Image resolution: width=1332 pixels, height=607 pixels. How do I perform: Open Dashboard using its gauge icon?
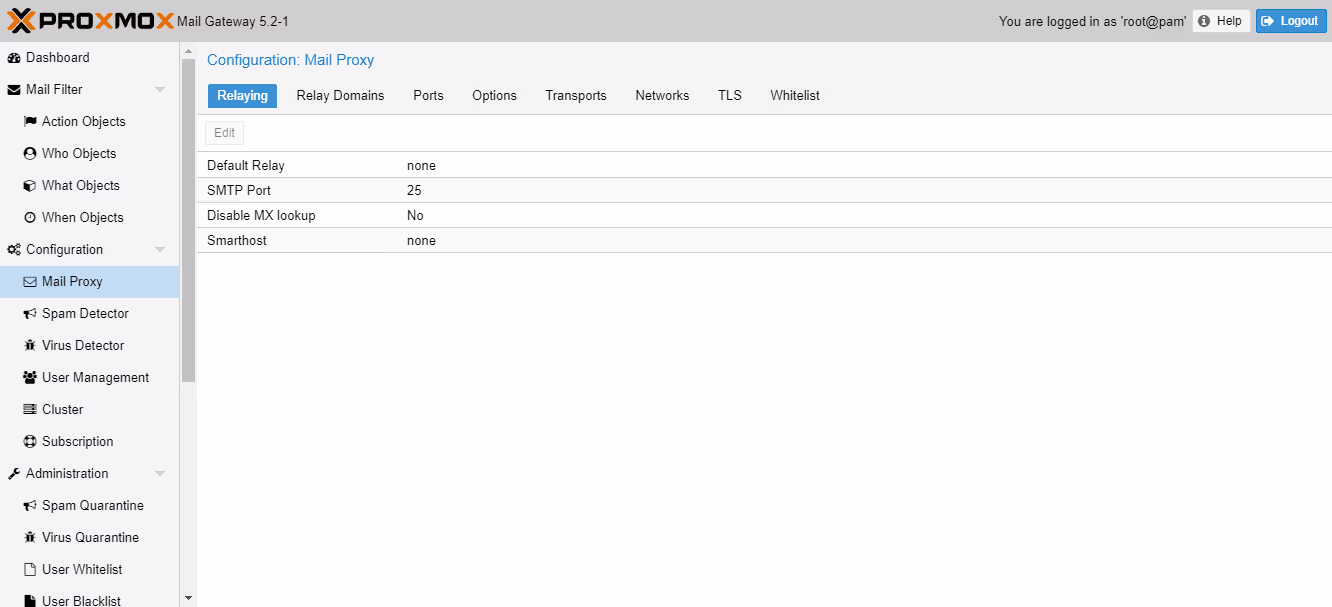tap(13, 57)
